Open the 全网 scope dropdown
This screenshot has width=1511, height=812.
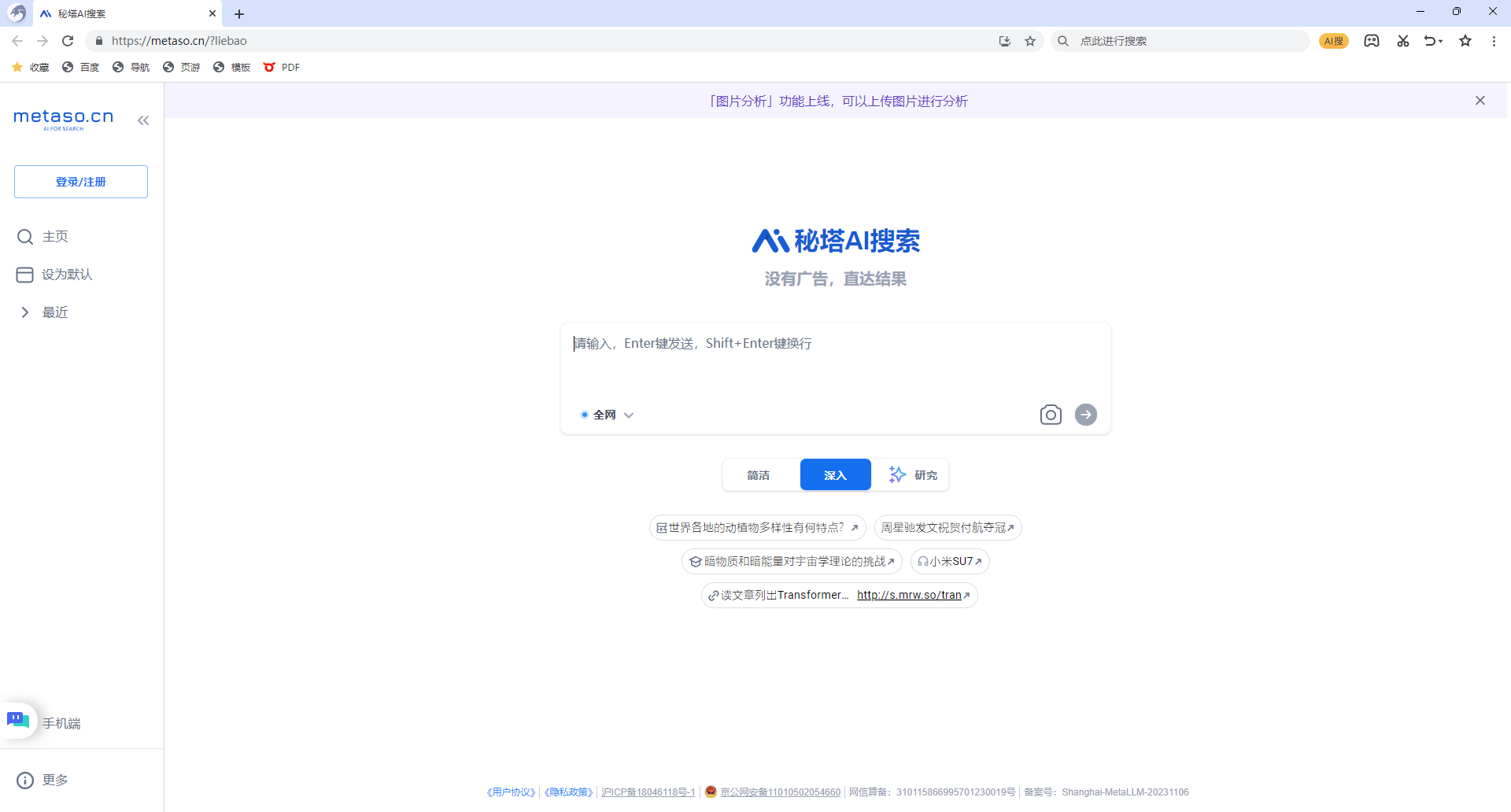pyautogui.click(x=629, y=415)
